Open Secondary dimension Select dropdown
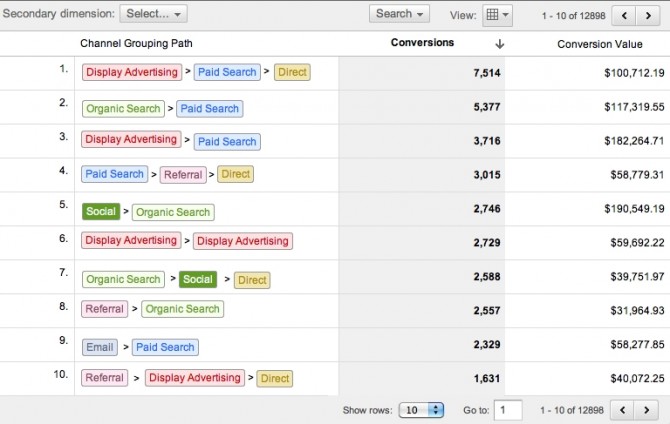This screenshot has height=424, width=670. [x=153, y=14]
